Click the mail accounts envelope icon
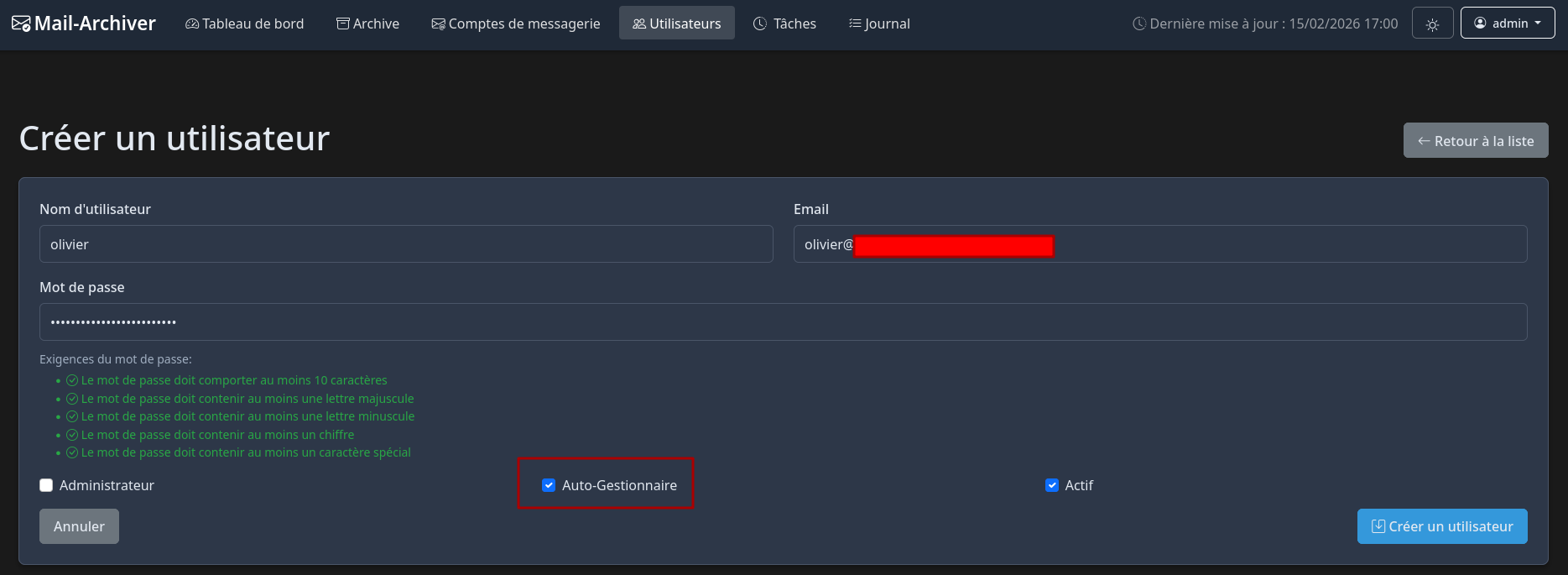Screen dimensions: 1568x575 click(438, 24)
